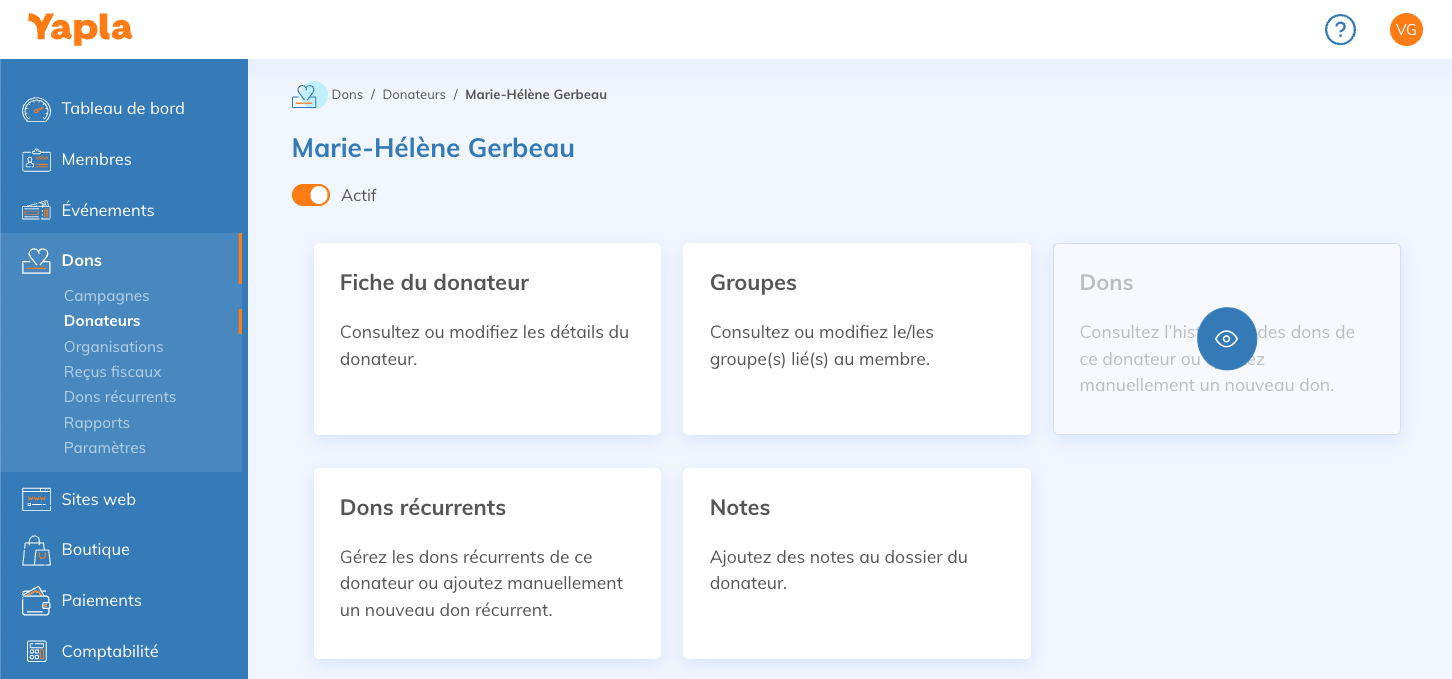Viewport: 1452px width, 679px height.
Task: Disable the Actif toggle switch
Action: click(x=311, y=195)
